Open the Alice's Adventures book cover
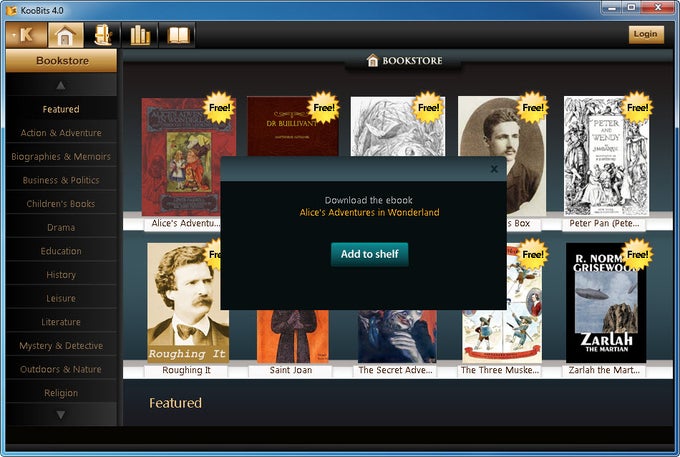The image size is (680, 457). pos(181,157)
